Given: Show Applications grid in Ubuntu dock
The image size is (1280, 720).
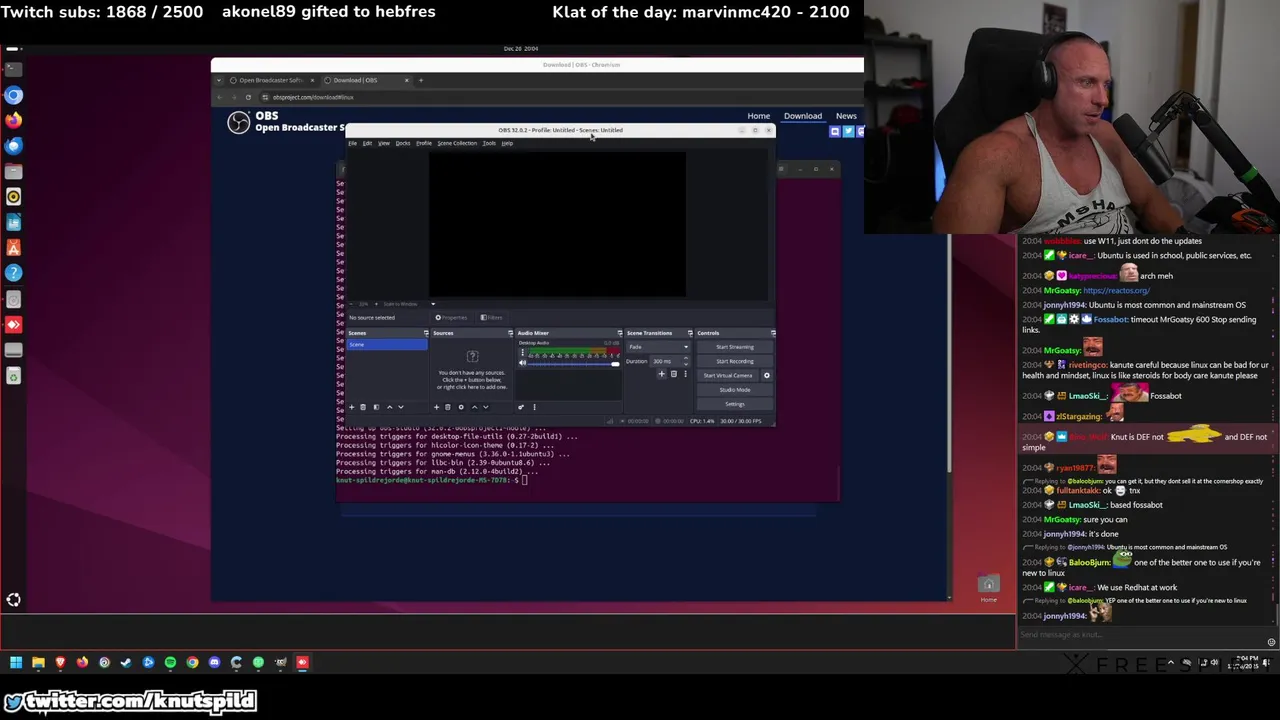Looking at the screenshot, I should tap(14, 600).
